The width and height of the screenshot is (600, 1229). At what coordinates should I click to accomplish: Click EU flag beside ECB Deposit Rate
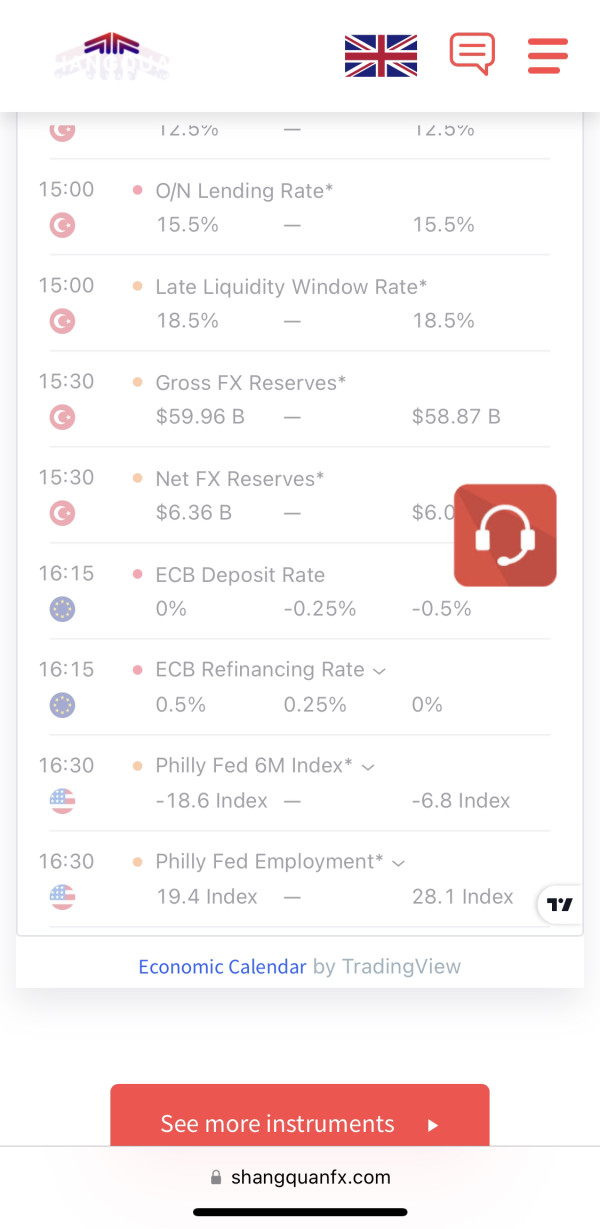62,610
